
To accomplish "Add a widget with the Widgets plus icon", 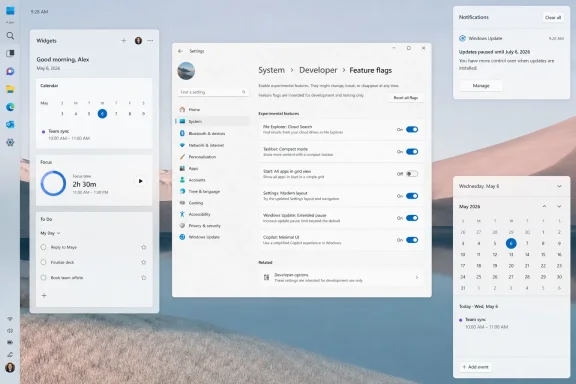I will click(123, 40).
